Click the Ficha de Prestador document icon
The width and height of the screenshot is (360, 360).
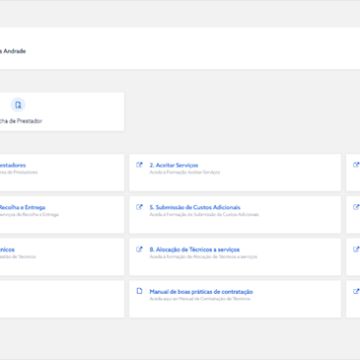(18, 105)
